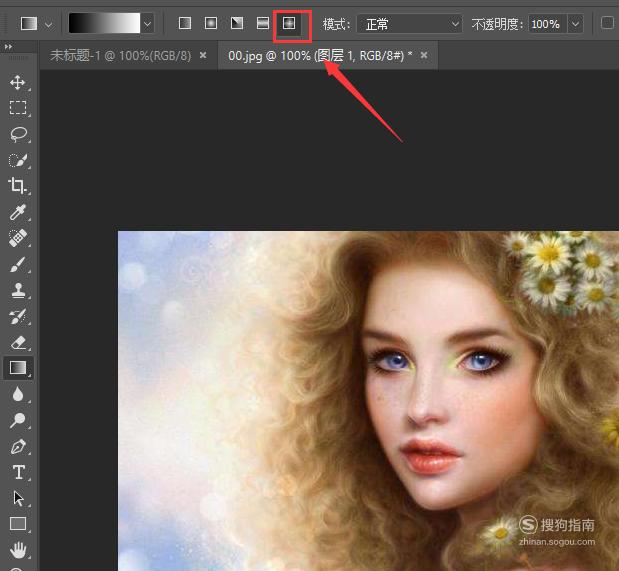Screen dimensions: 619x571
Task: Switch to the 00.jpg document tab
Action: (320, 56)
